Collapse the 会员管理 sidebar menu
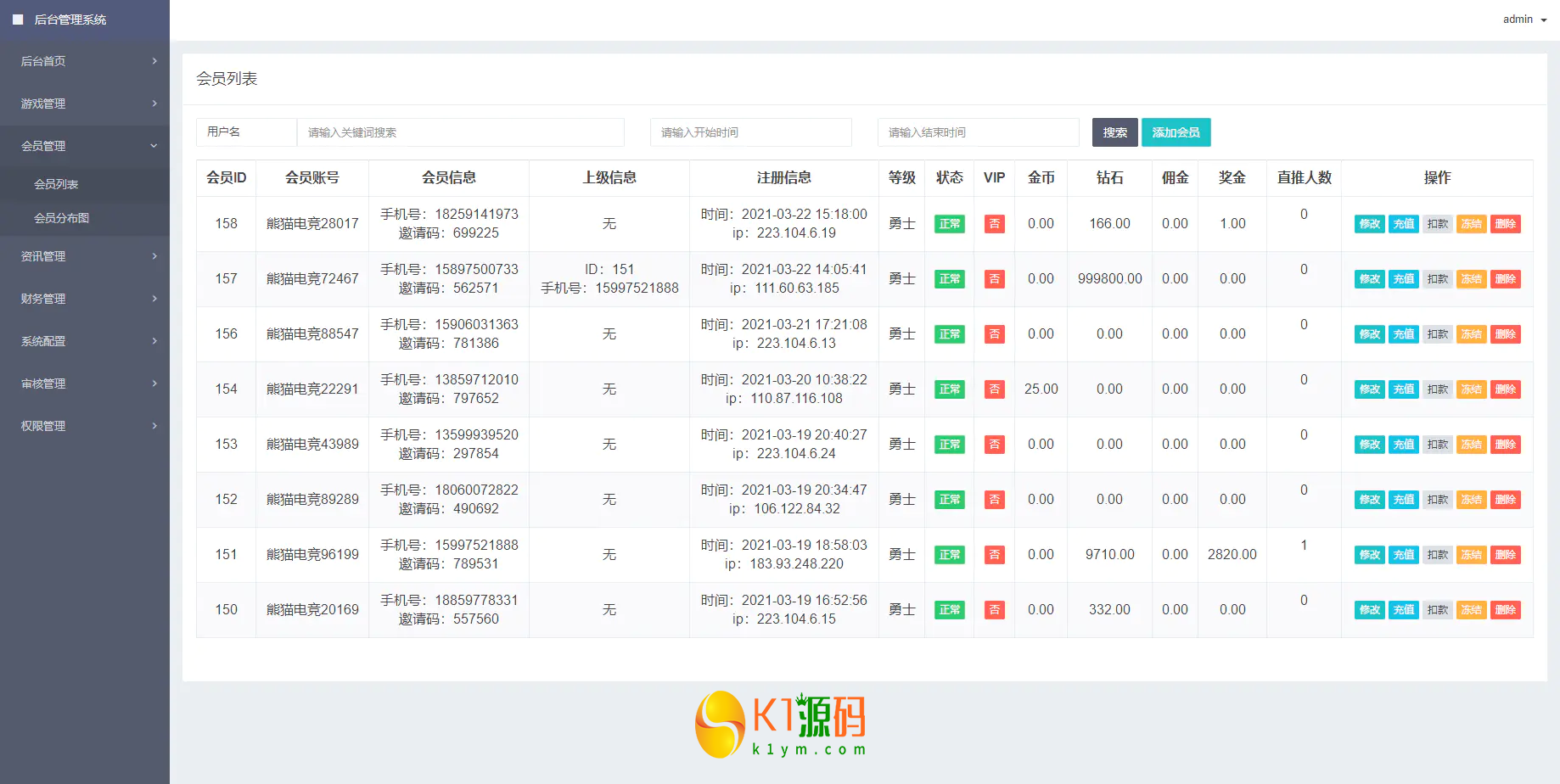Image resolution: width=1560 pixels, height=784 pixels. [x=85, y=146]
